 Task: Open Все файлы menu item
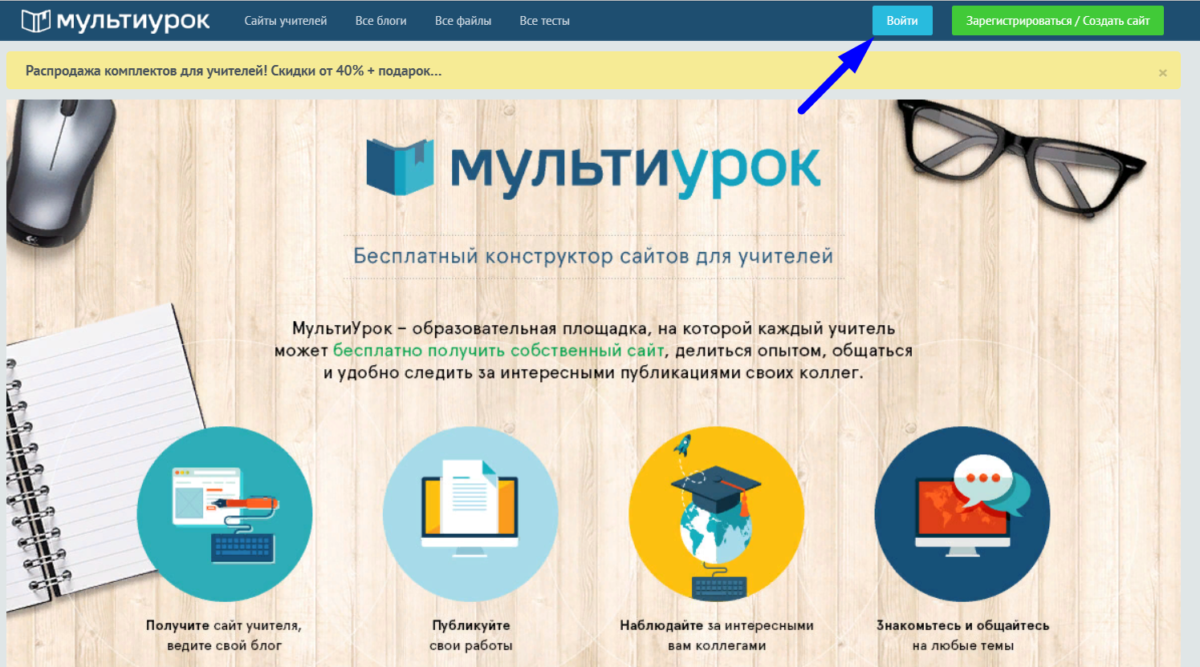pyautogui.click(x=463, y=21)
